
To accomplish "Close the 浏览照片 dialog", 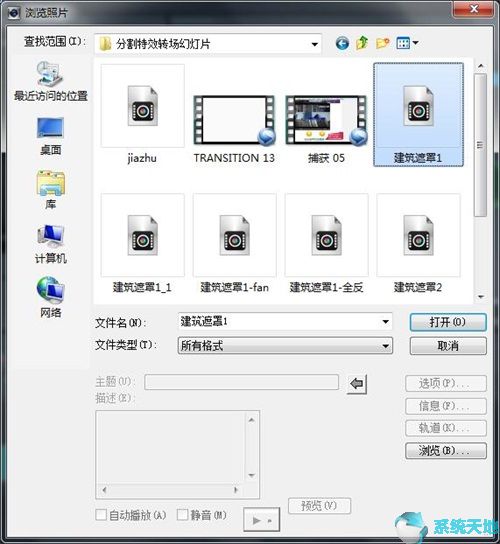I will pyautogui.click(x=474, y=9).
